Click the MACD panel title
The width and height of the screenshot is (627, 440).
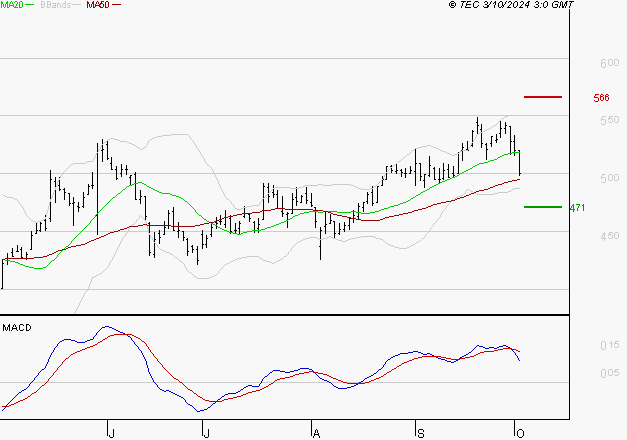coord(17,328)
